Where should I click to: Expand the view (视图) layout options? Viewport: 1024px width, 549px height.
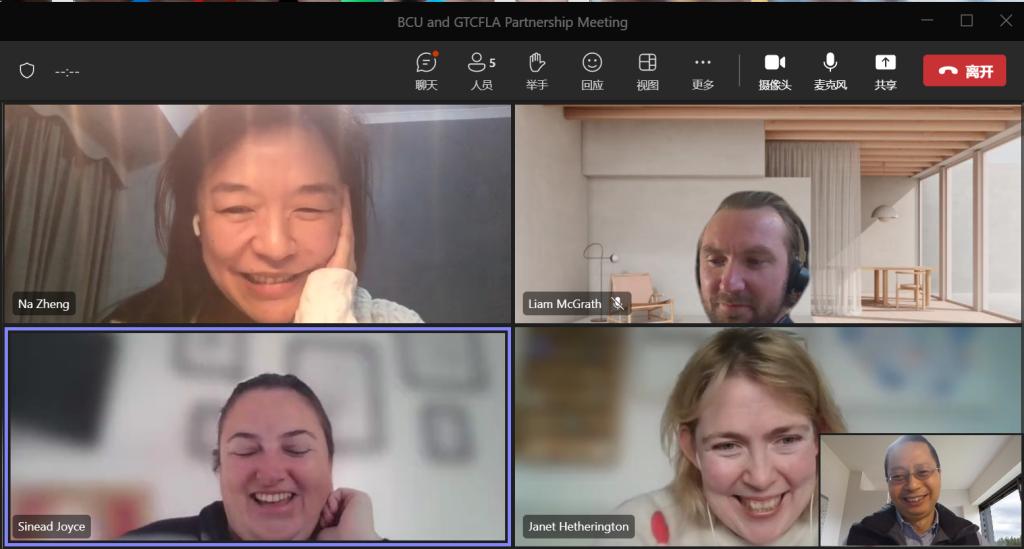tap(647, 71)
